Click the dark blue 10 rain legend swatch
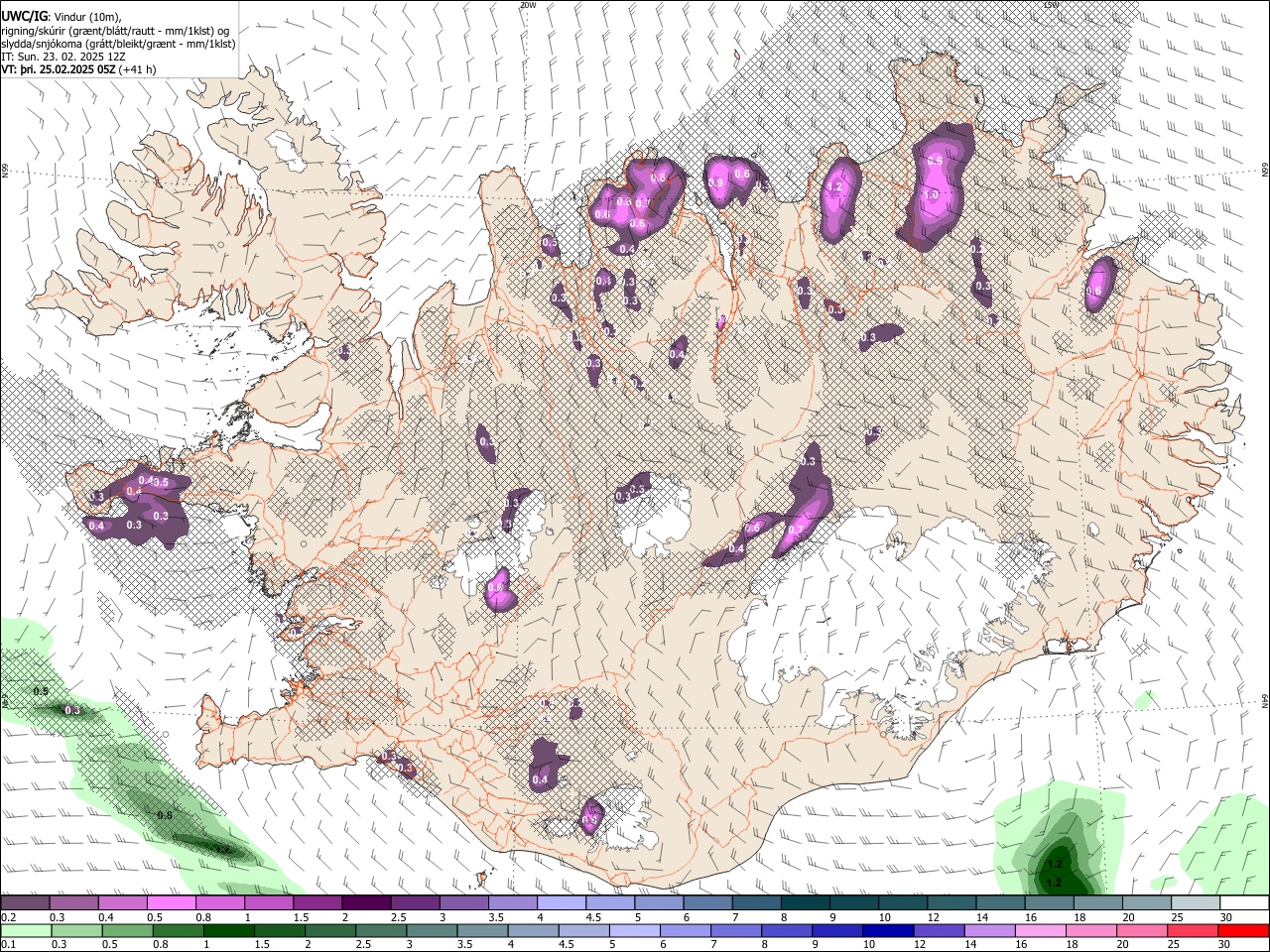The height and width of the screenshot is (952, 1270). tap(887, 931)
